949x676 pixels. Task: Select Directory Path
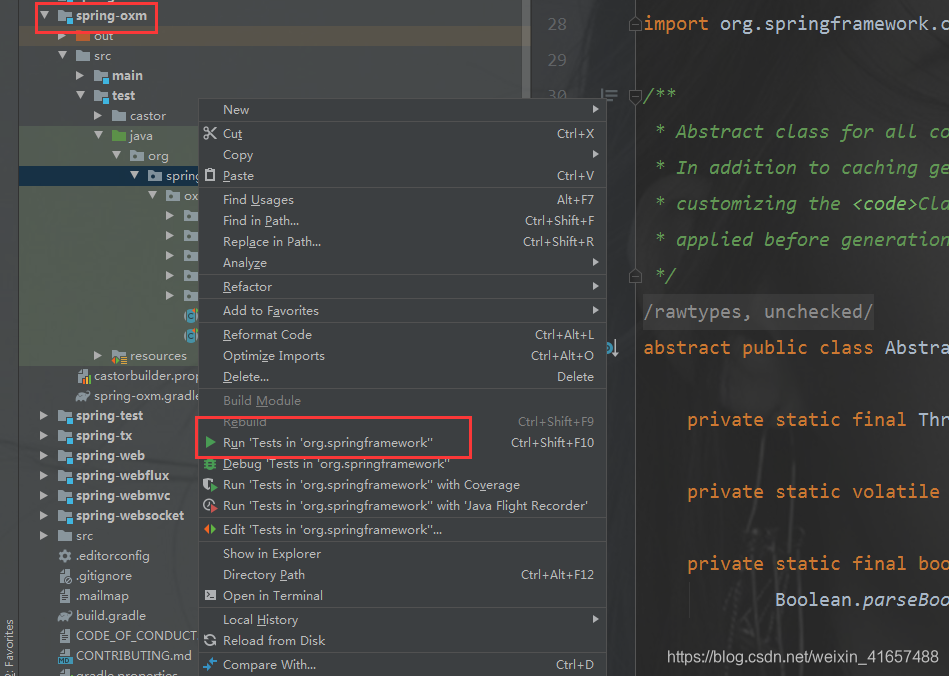tap(402, 574)
